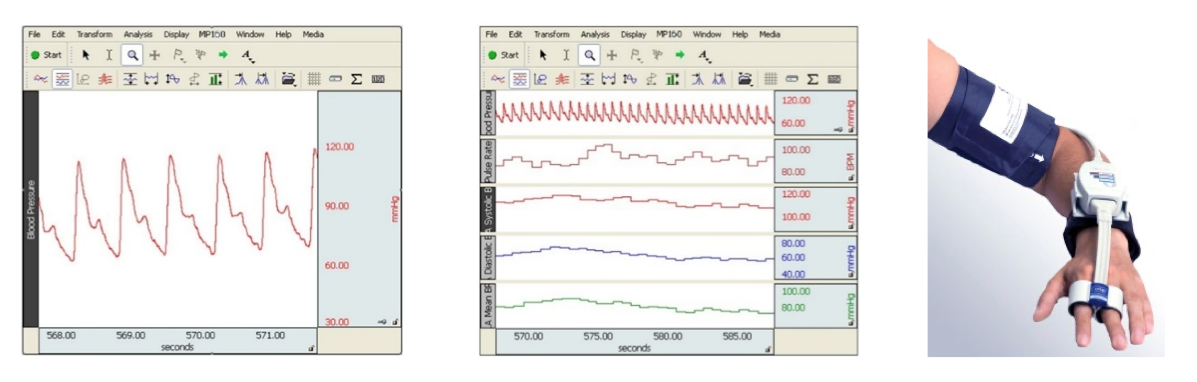Switch to Chart mode in the five-channel window
The image size is (1197, 382).
[519, 79]
